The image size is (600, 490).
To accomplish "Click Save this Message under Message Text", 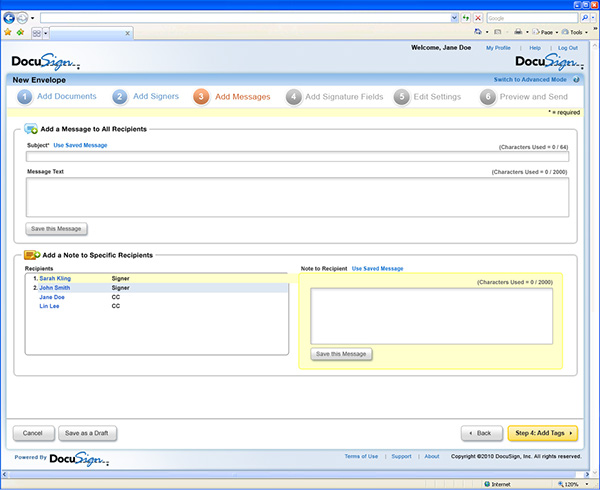I will pos(56,229).
